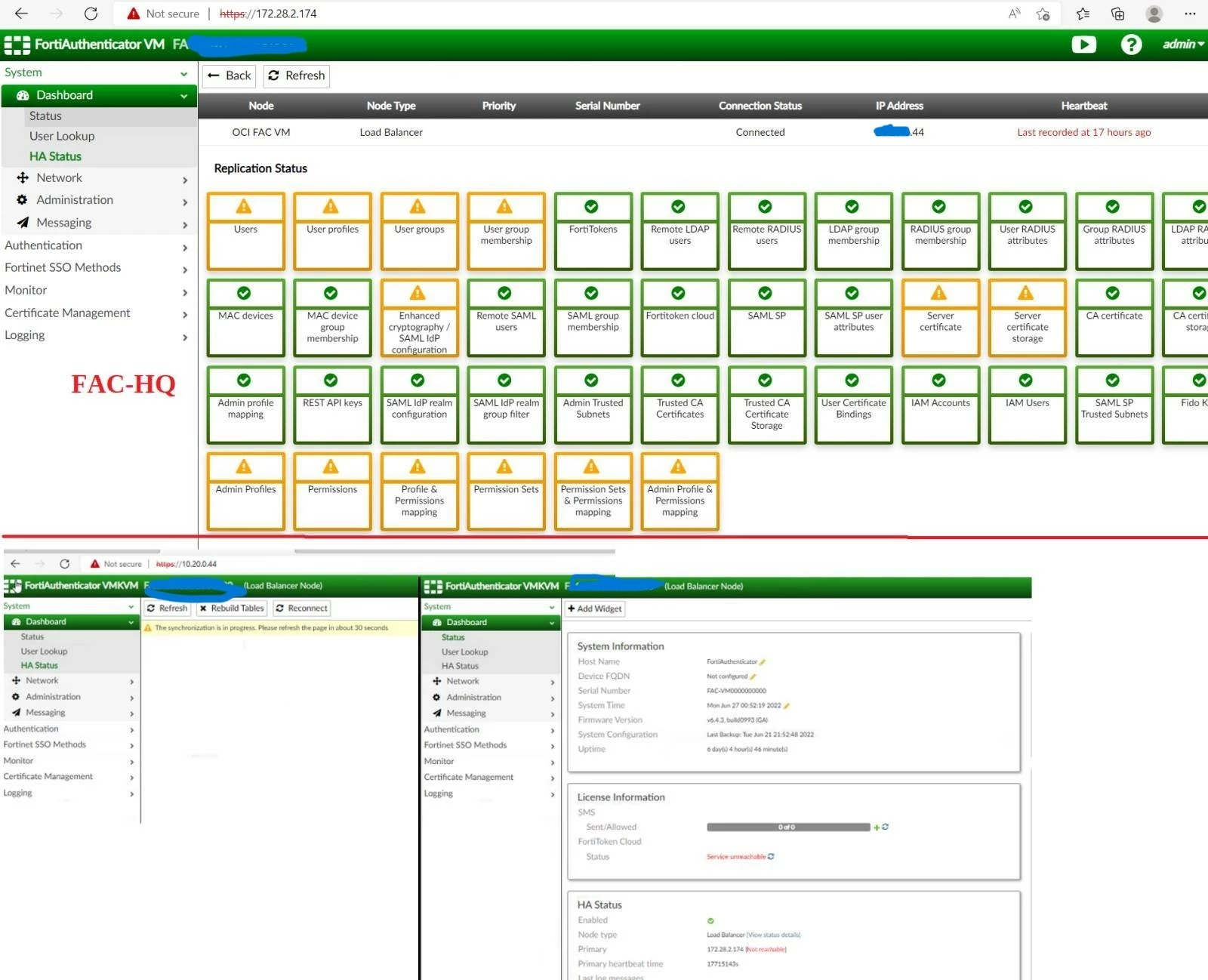Open the REST API keys tile
This screenshot has width=1208, height=980.
point(332,405)
